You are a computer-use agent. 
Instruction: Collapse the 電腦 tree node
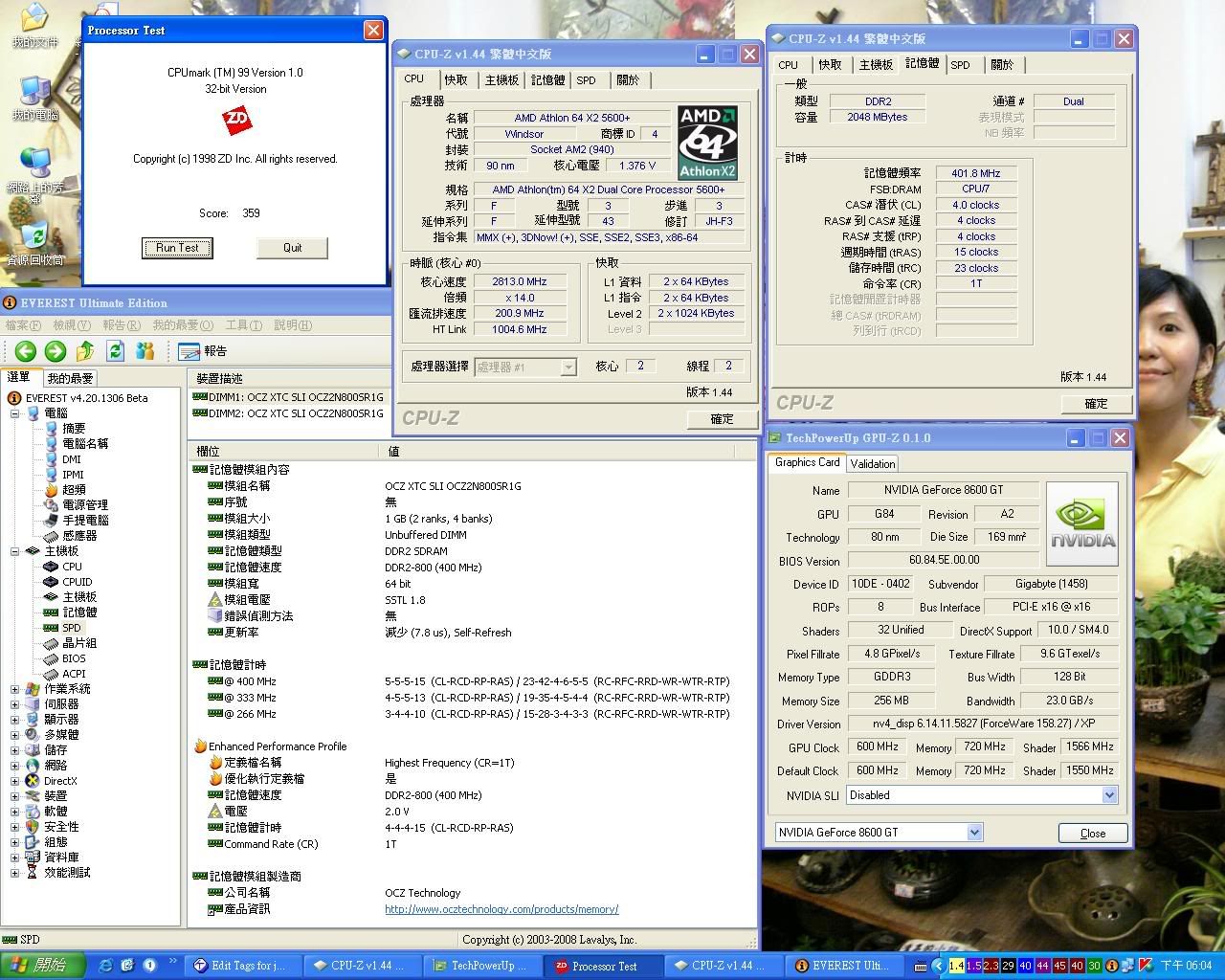(x=15, y=413)
